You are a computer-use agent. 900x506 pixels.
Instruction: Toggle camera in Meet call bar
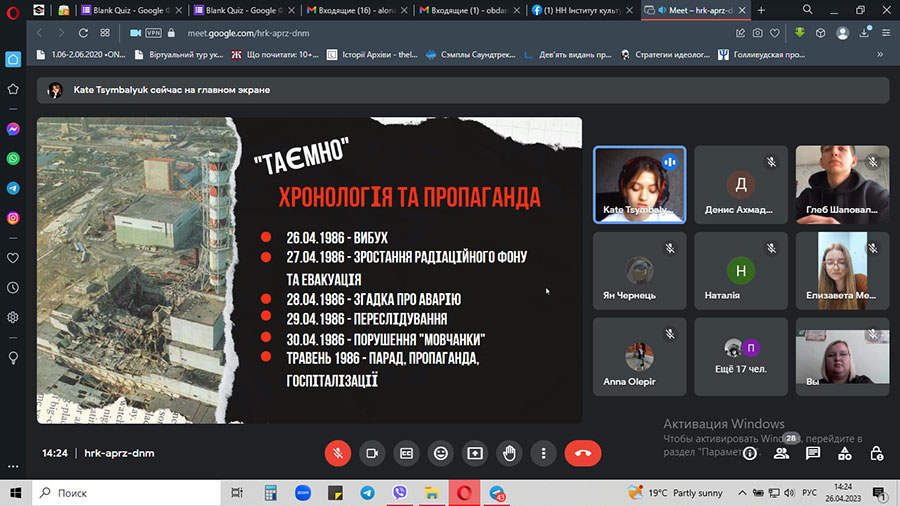pyautogui.click(x=372, y=453)
